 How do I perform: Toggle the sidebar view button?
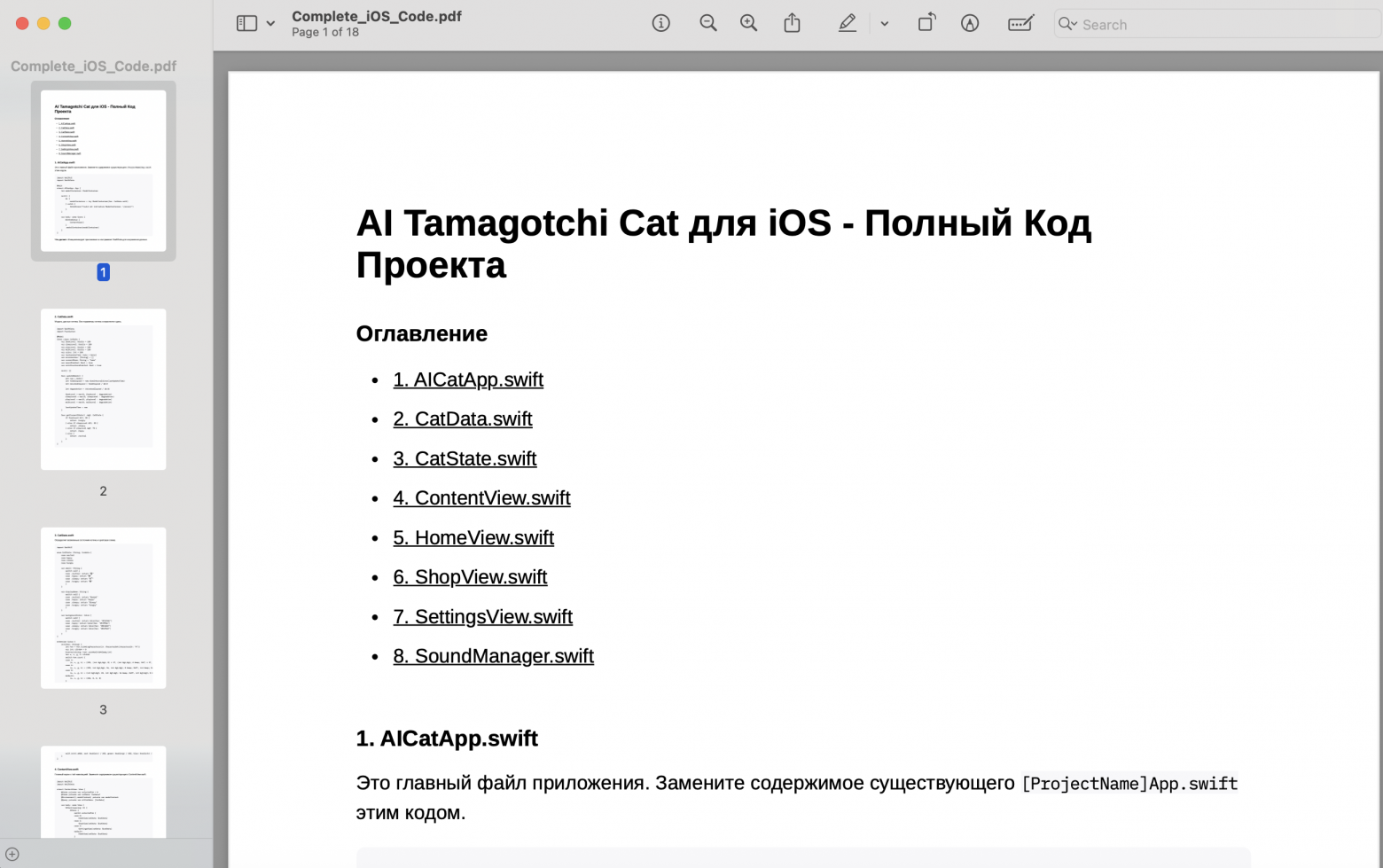tap(246, 24)
